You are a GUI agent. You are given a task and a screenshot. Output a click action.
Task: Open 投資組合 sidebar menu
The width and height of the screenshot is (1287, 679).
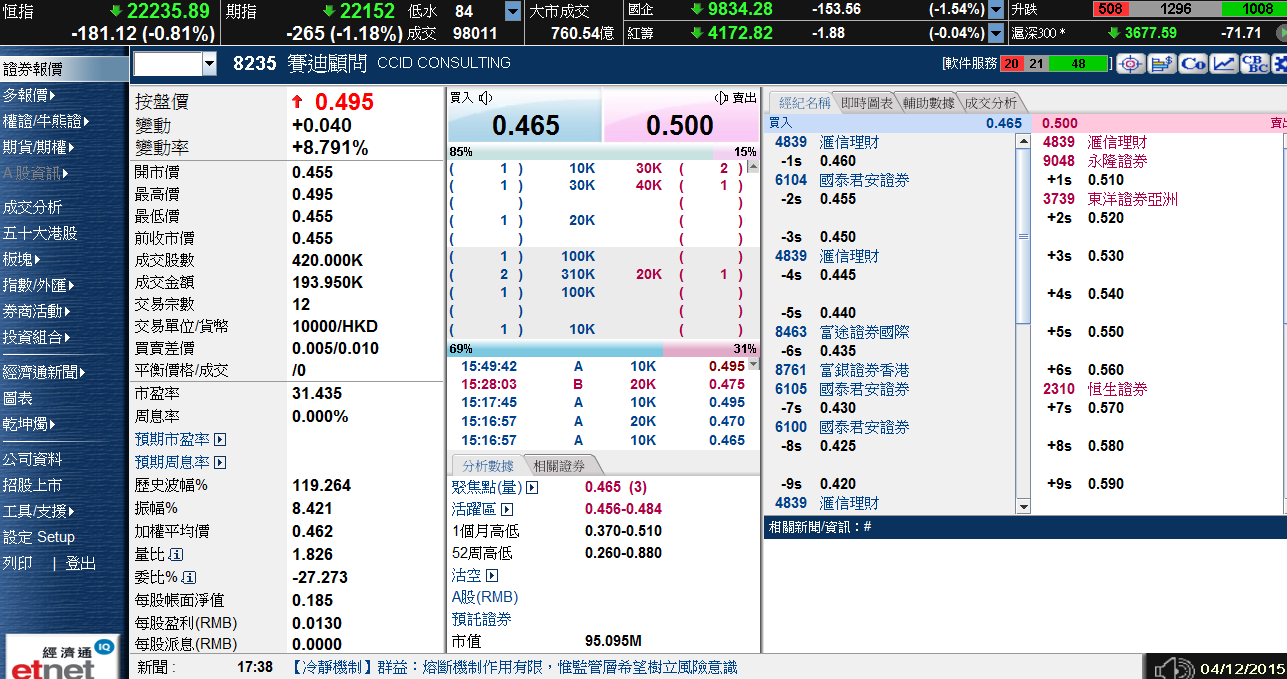(36, 337)
